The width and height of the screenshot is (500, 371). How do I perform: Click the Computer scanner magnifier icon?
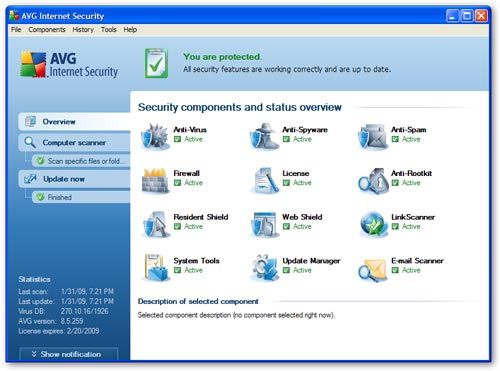[30, 143]
